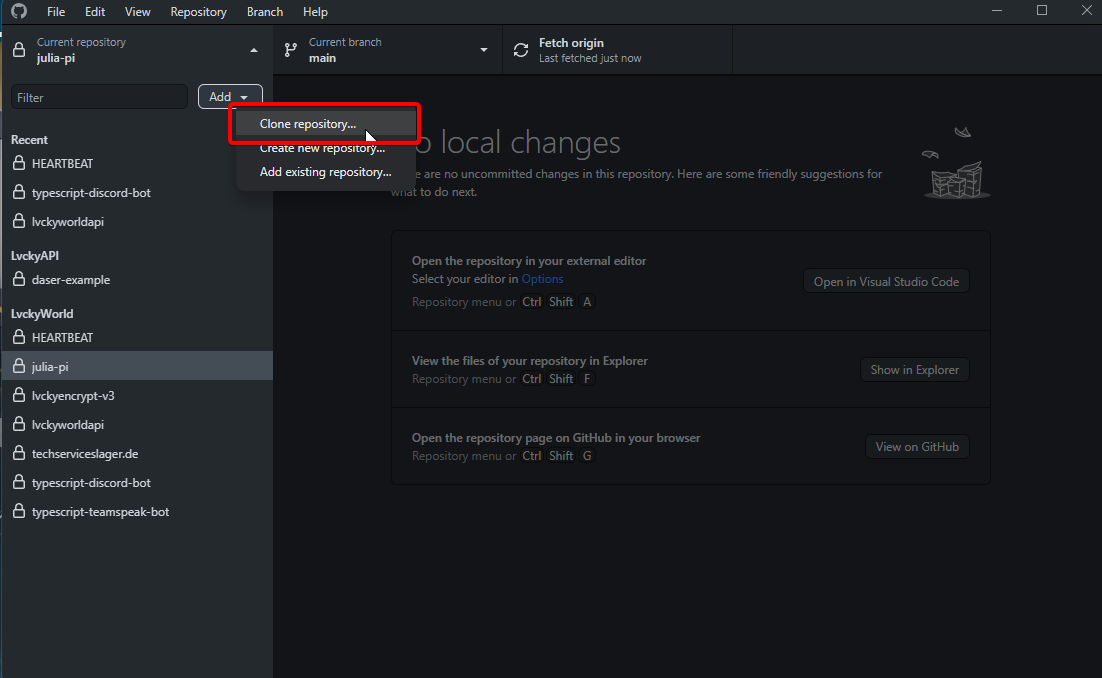
Task: Click lock icon beside techserviceslager.de
Action: [x=18, y=454]
